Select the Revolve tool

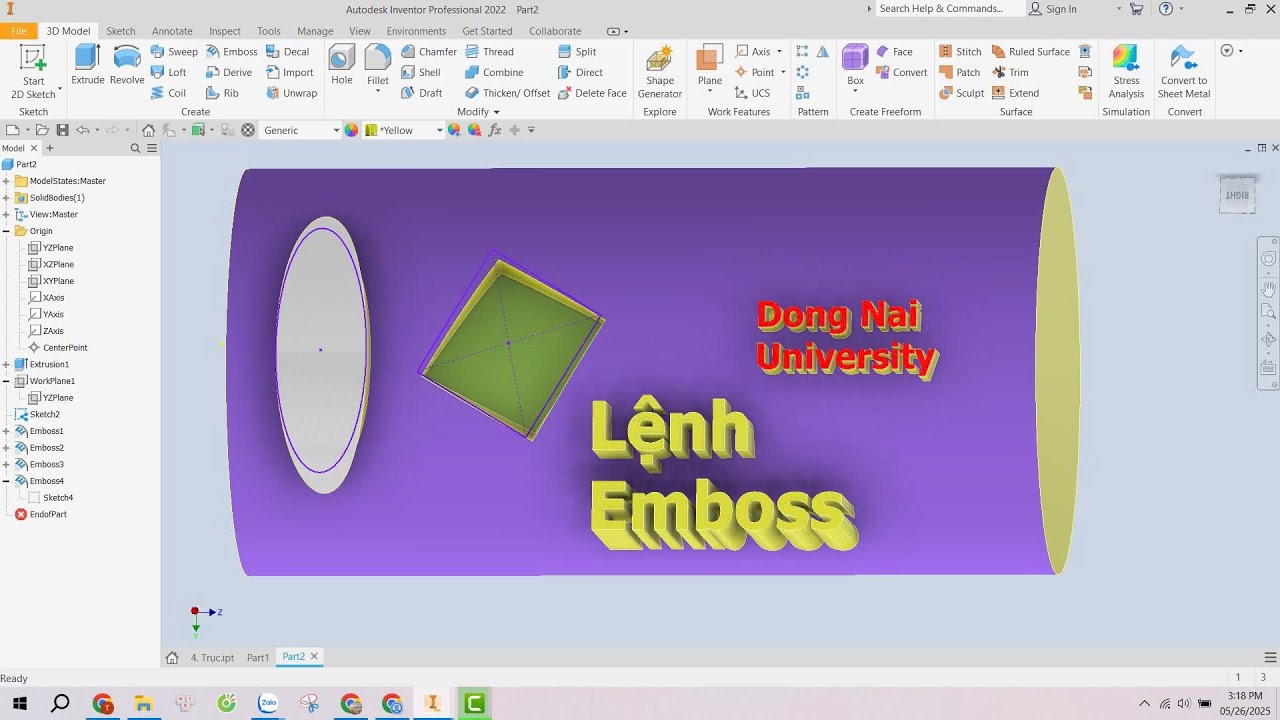[x=127, y=65]
